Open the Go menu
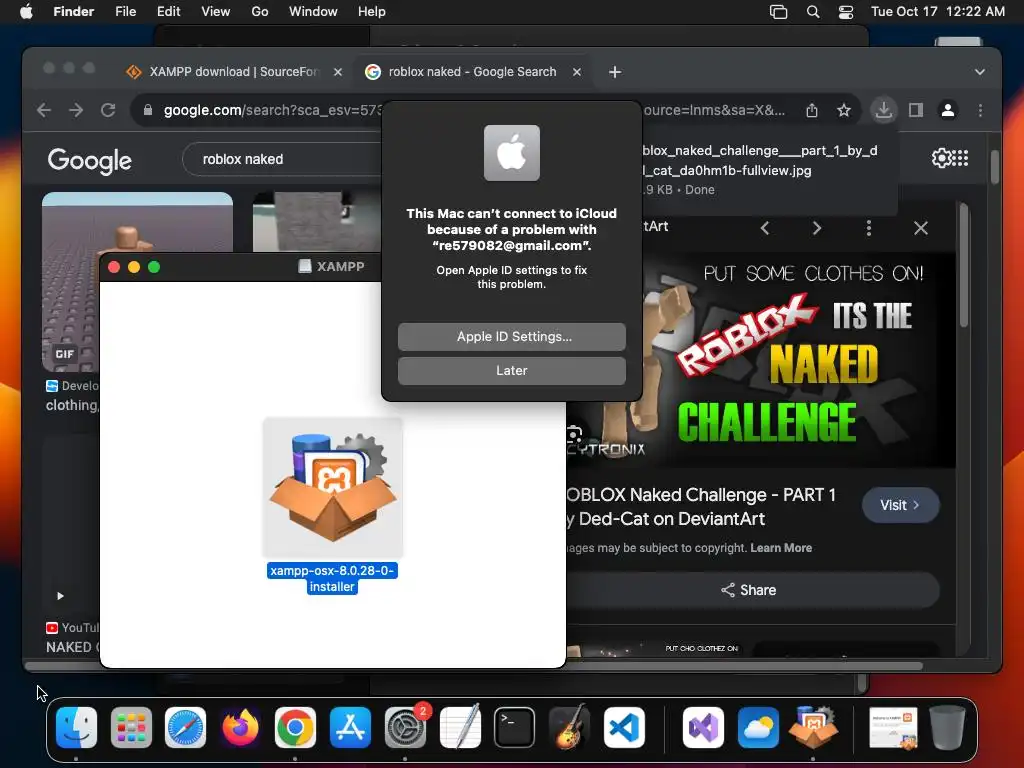This screenshot has width=1024, height=768. pos(259,11)
